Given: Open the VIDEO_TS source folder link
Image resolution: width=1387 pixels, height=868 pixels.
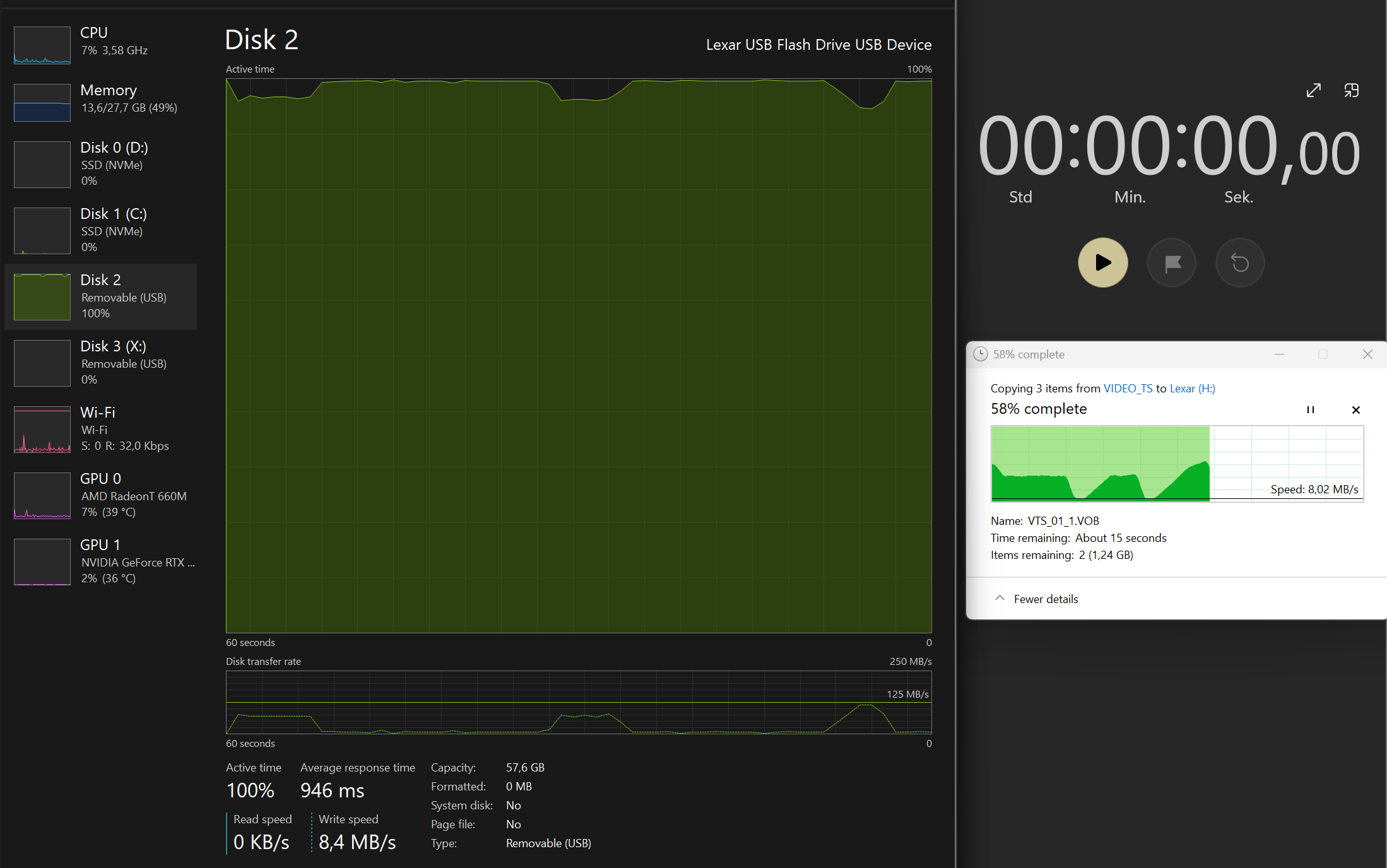Looking at the screenshot, I should click(x=1128, y=389).
